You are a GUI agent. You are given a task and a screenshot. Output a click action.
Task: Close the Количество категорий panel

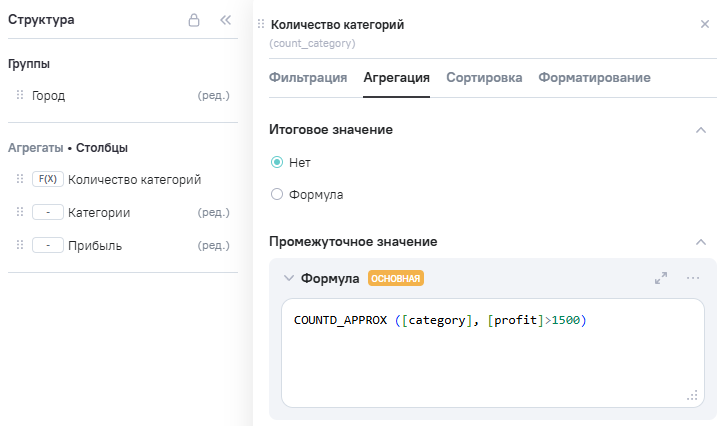pos(704,24)
